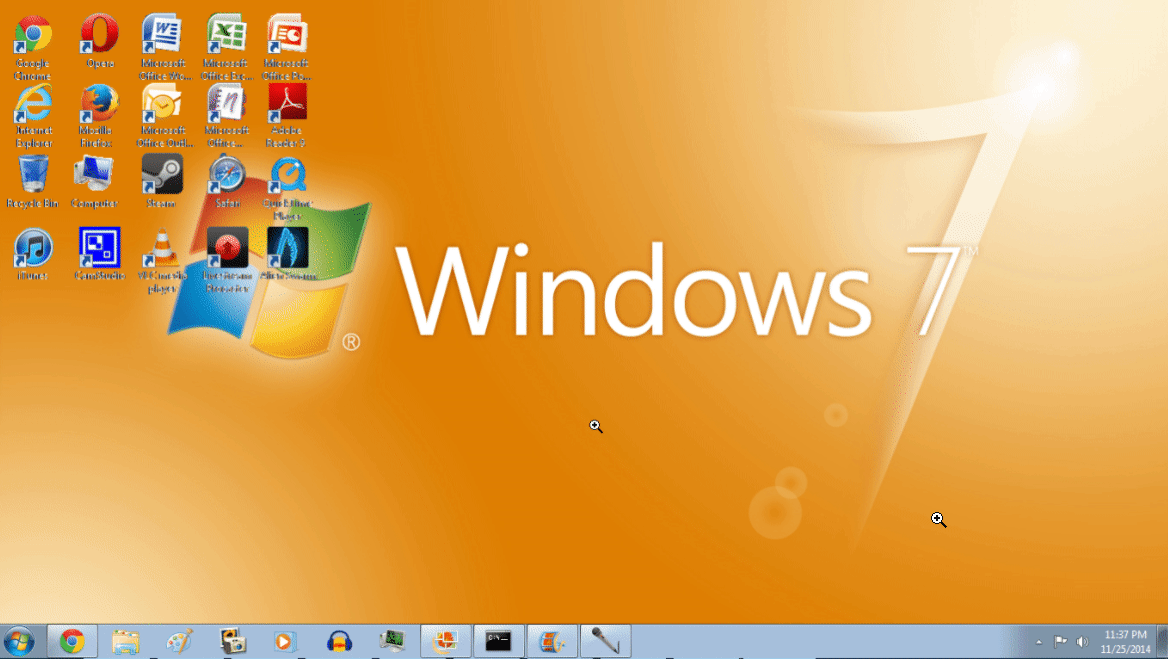Open Chrome from the taskbar
Image resolution: width=1168 pixels, height=659 pixels.
coord(72,641)
